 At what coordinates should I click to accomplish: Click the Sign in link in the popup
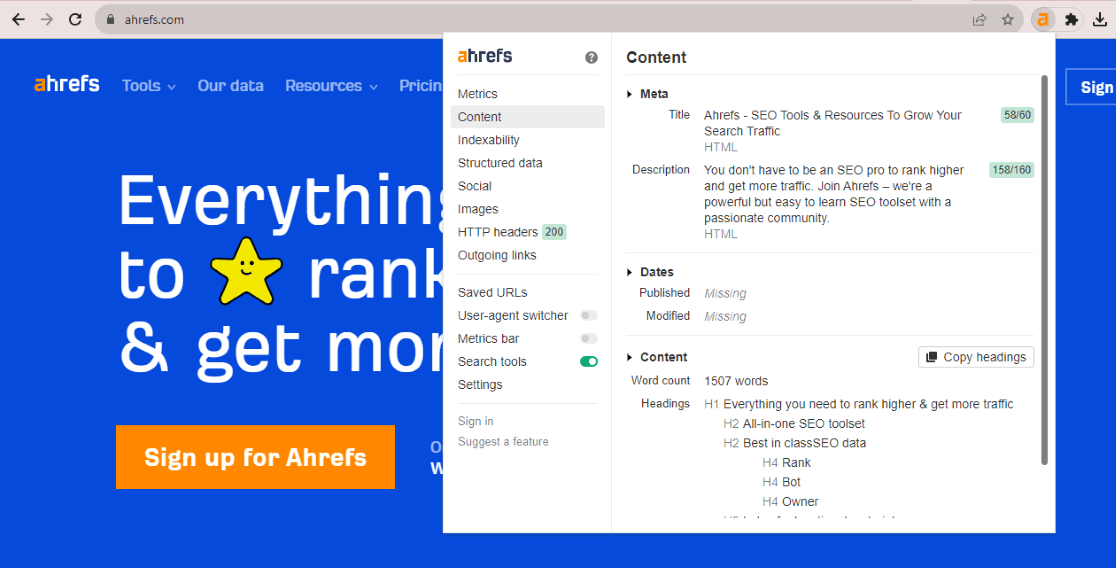coord(475,421)
